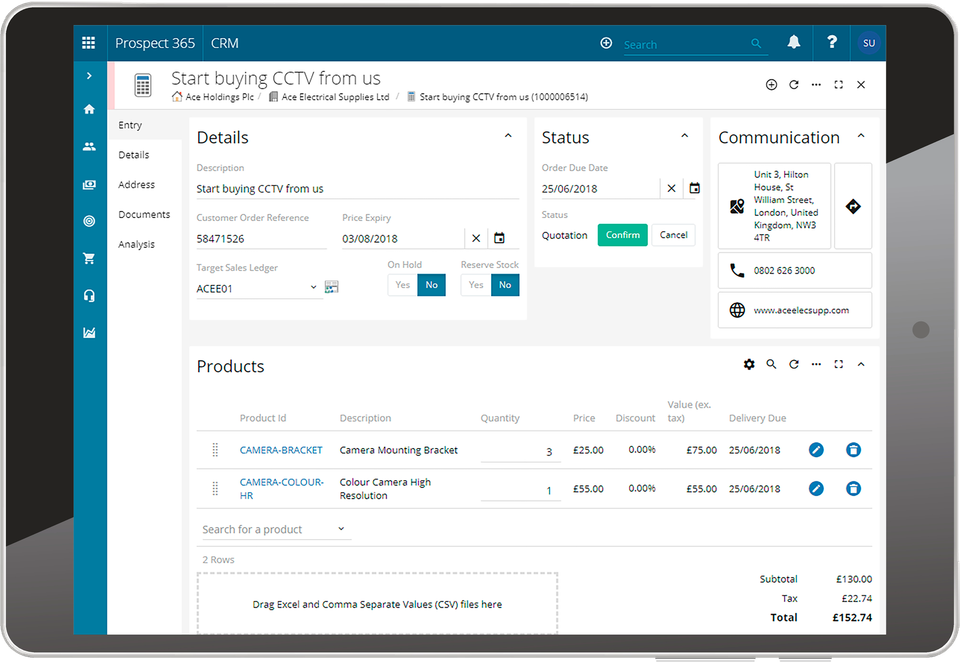The image size is (960, 662).
Task: Click the add icon in quote header
Action: click(x=771, y=85)
